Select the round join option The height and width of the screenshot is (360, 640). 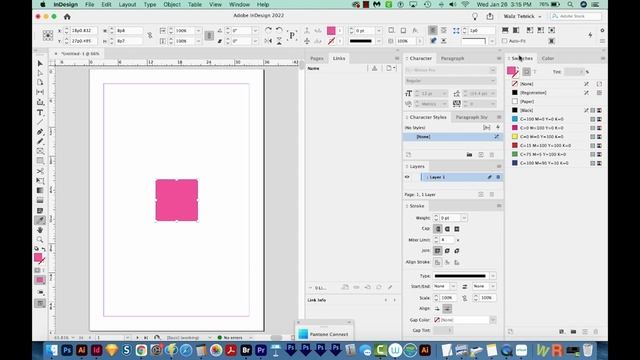tap(447, 251)
